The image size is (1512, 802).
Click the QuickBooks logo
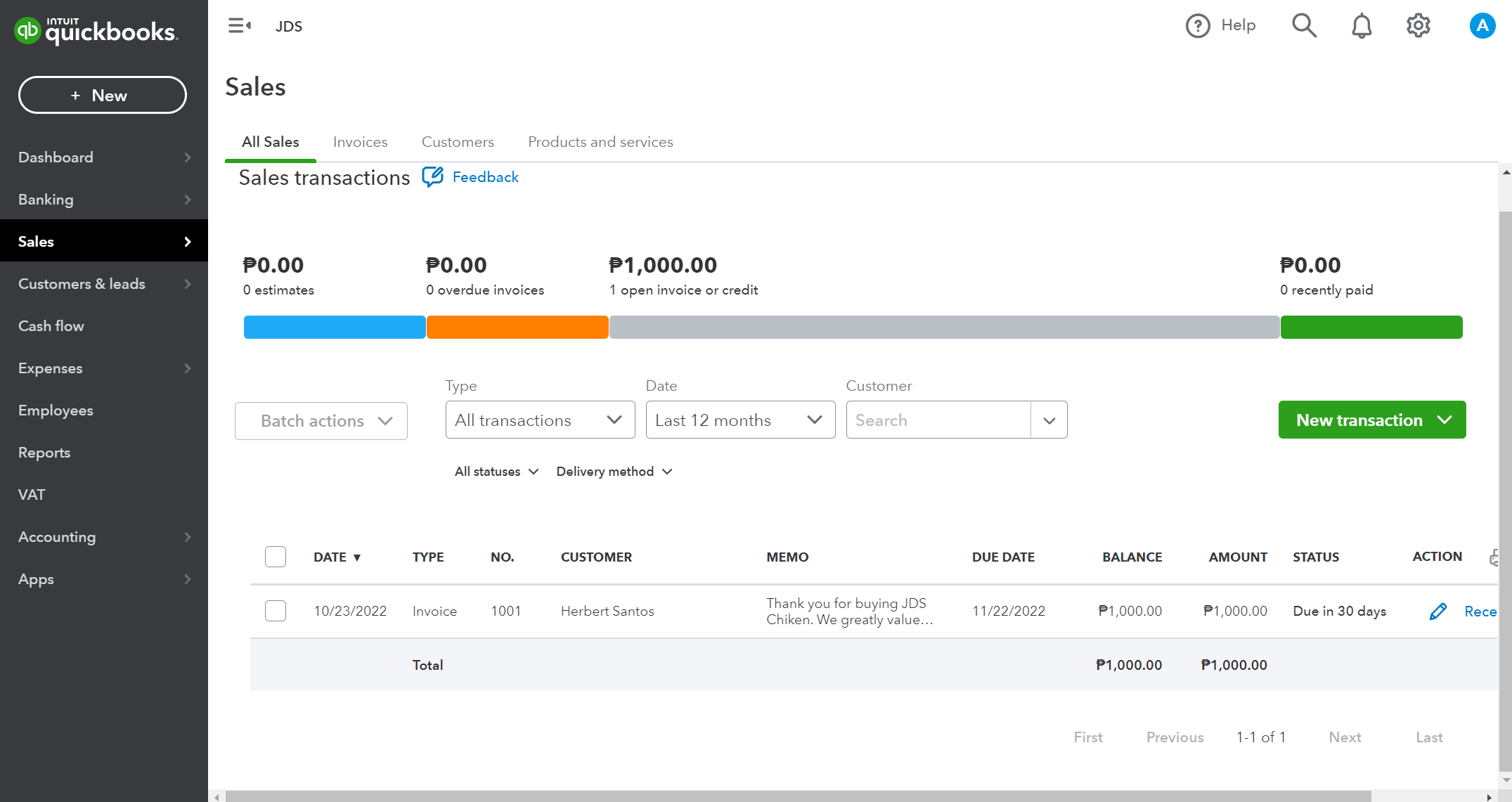point(96,31)
